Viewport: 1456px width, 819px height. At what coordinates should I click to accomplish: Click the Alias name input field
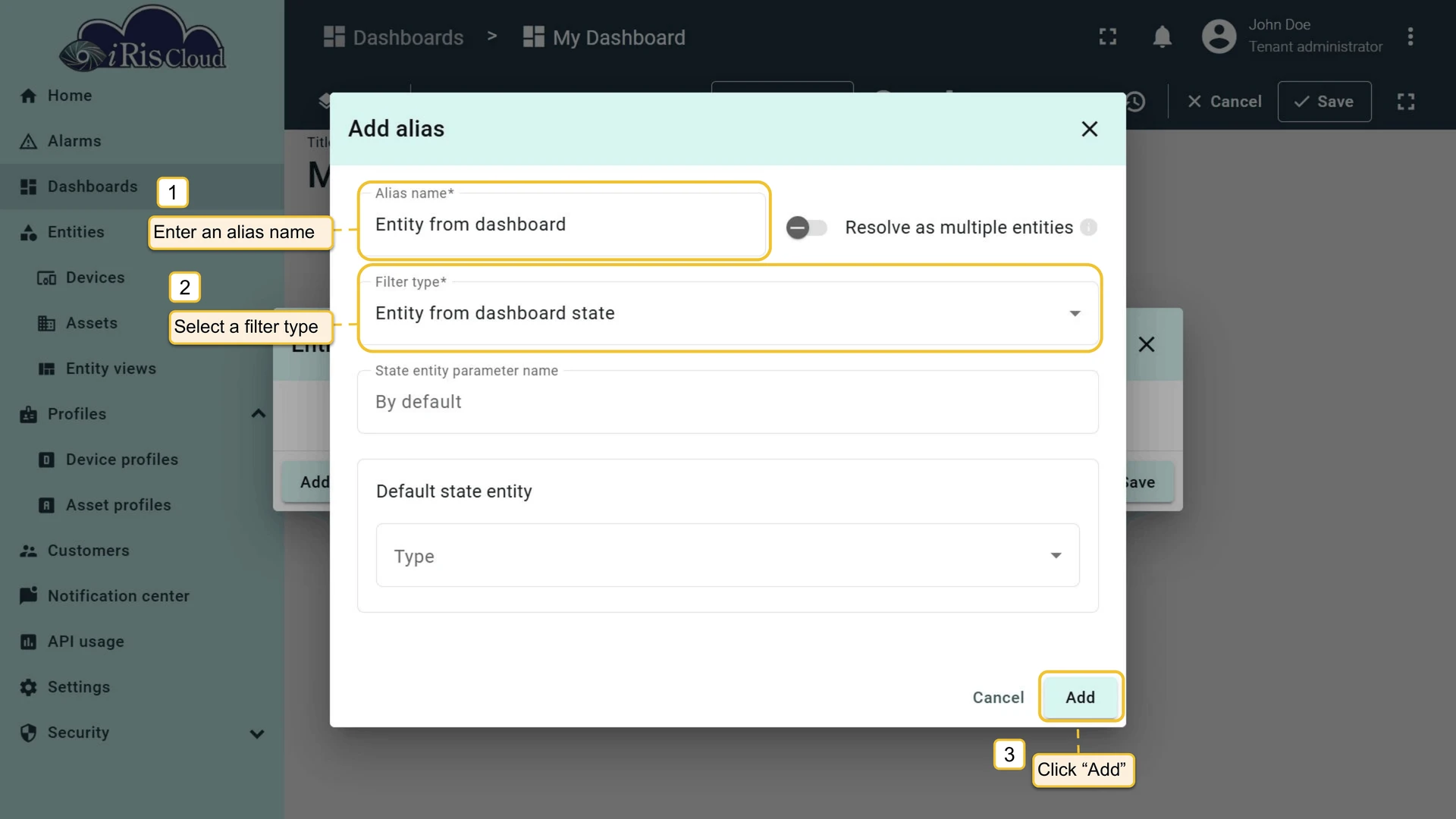(562, 224)
